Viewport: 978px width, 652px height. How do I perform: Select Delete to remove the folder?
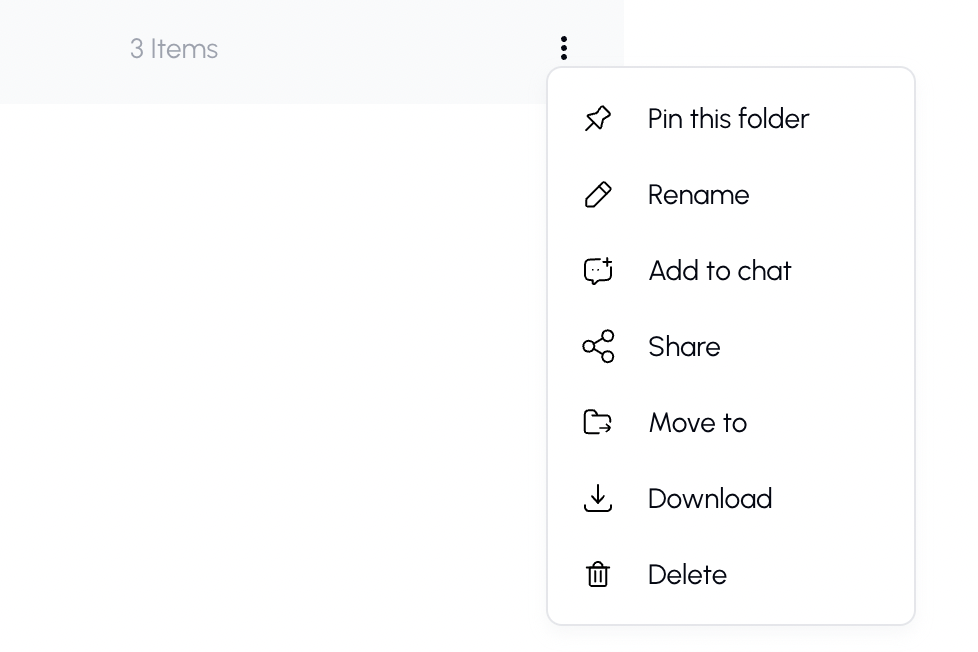(687, 574)
